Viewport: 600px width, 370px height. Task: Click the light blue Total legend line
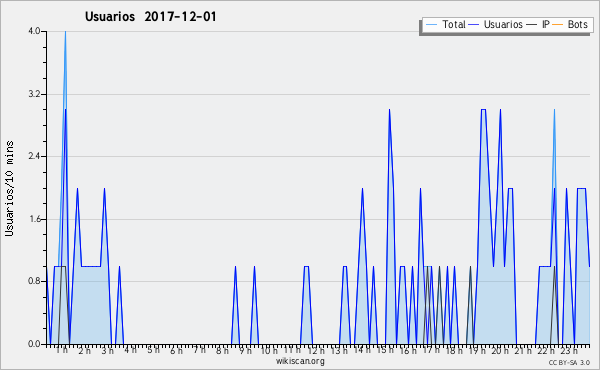coord(431,25)
